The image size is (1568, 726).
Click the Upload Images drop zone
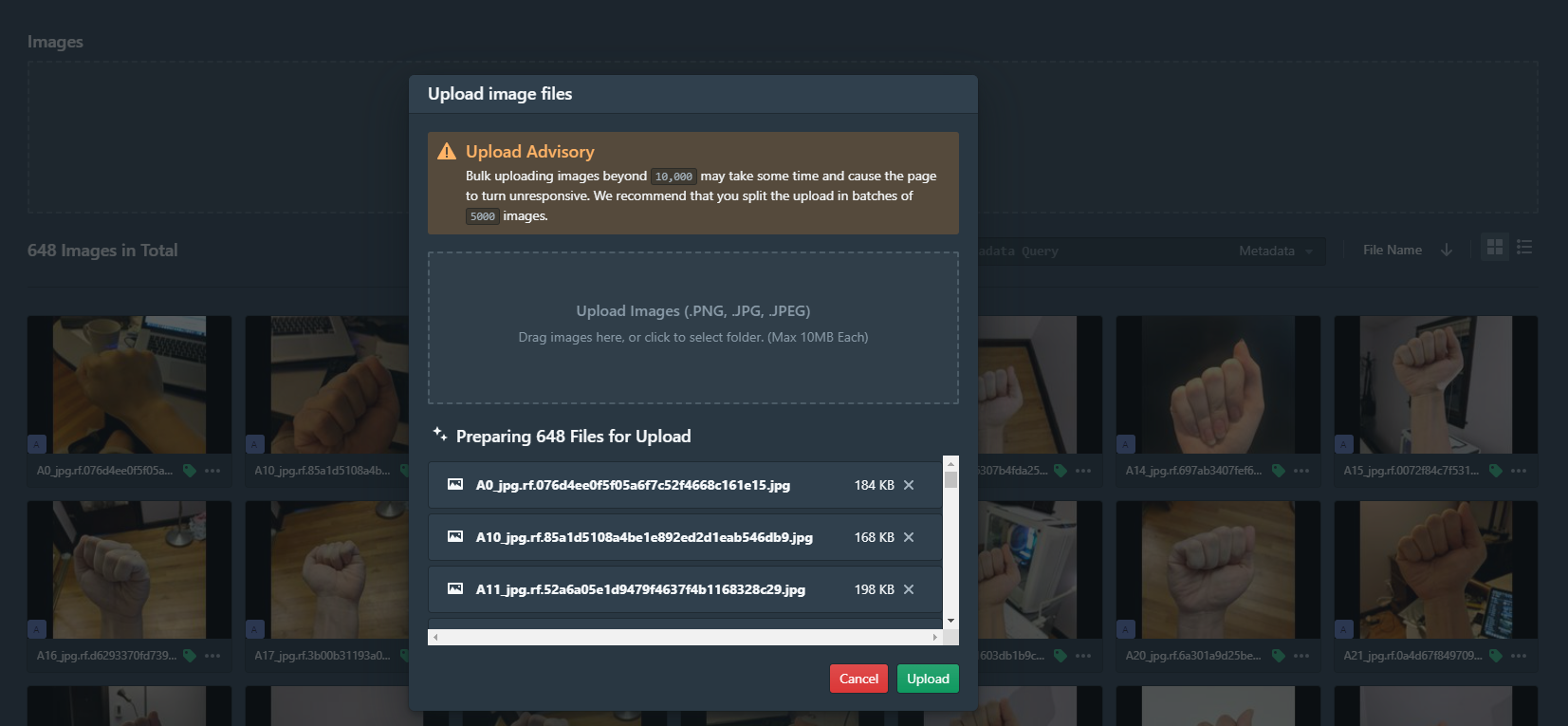coord(693,327)
